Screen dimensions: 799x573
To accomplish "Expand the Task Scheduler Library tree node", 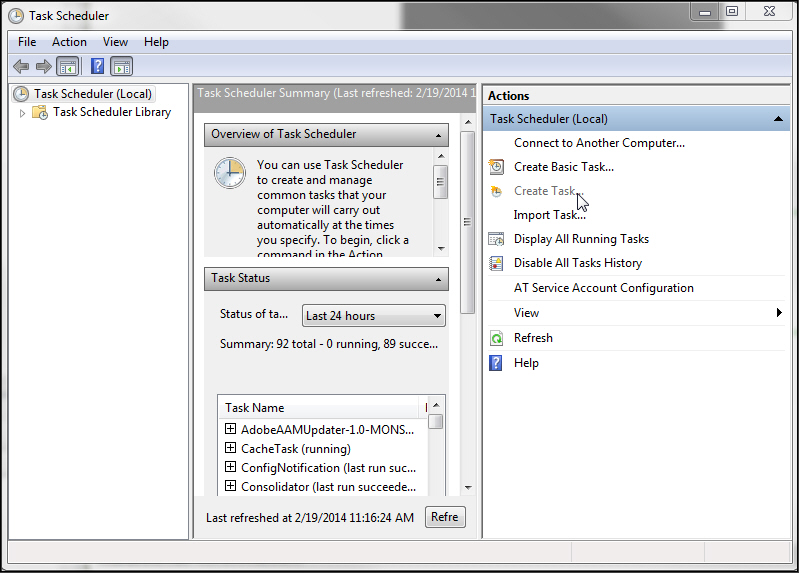I will [23, 113].
